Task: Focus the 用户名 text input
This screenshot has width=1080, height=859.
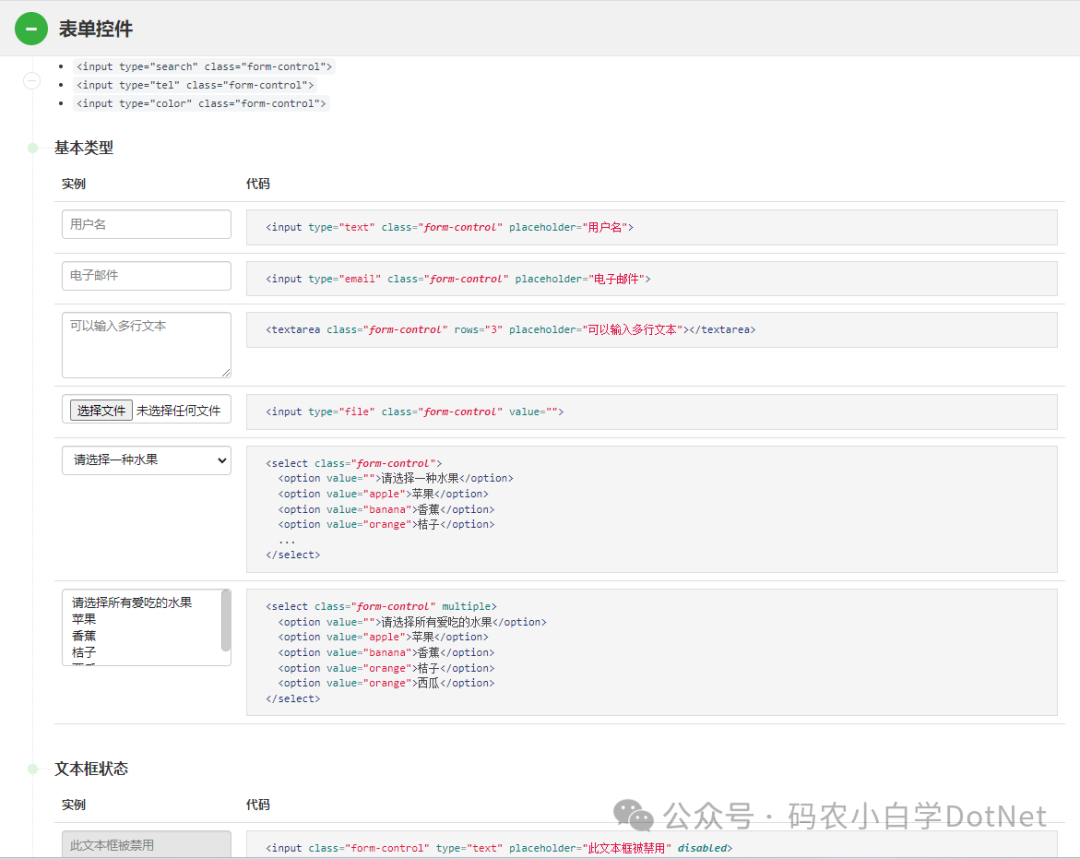Action: coord(146,225)
